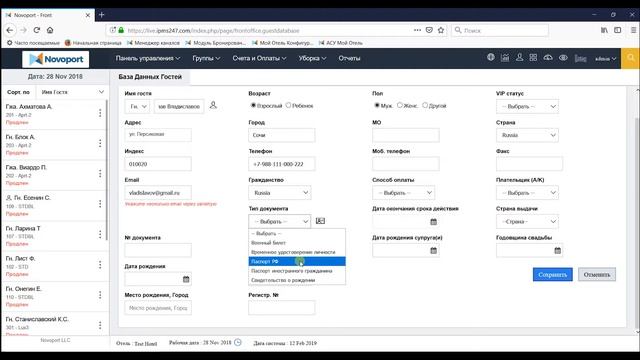
Task: Open the VIP статус dropdown
Action: [527, 107]
